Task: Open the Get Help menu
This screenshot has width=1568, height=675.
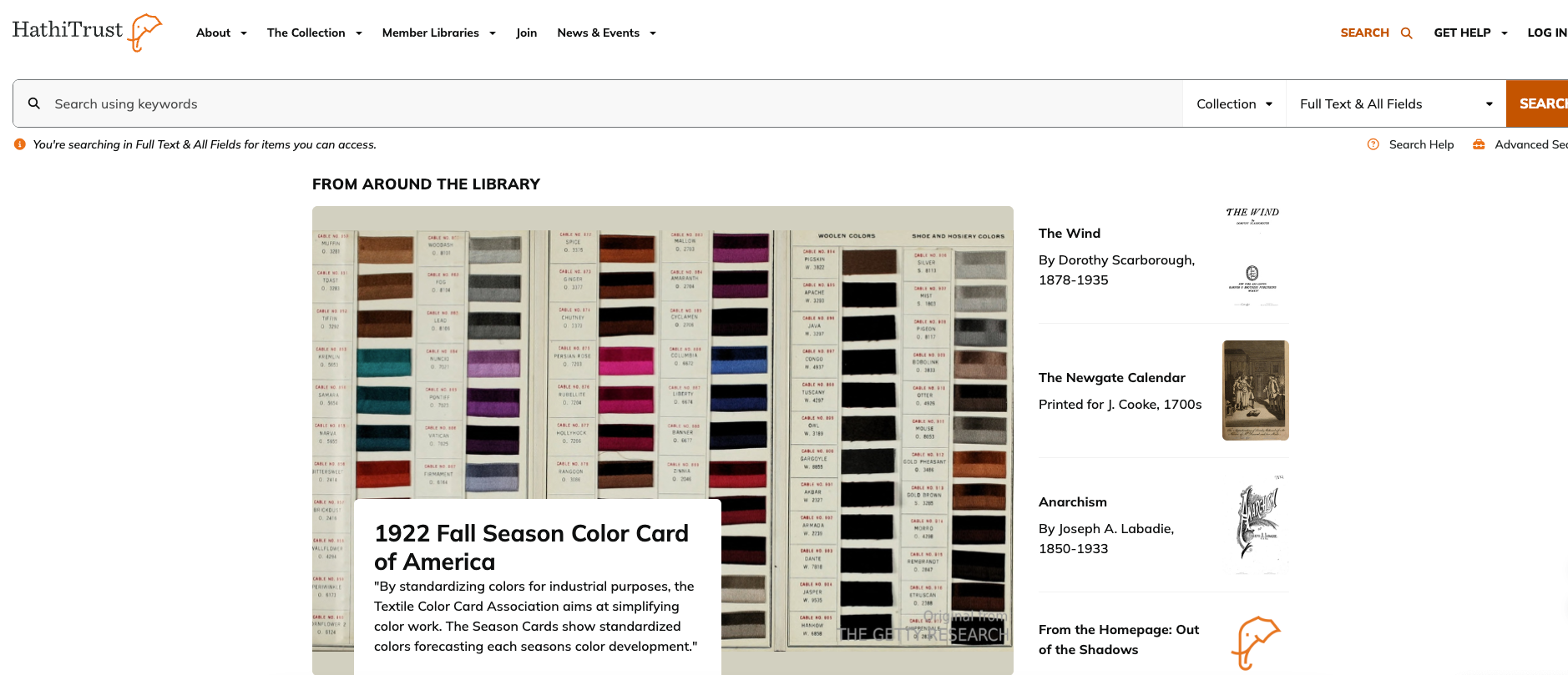Action: click(1471, 33)
